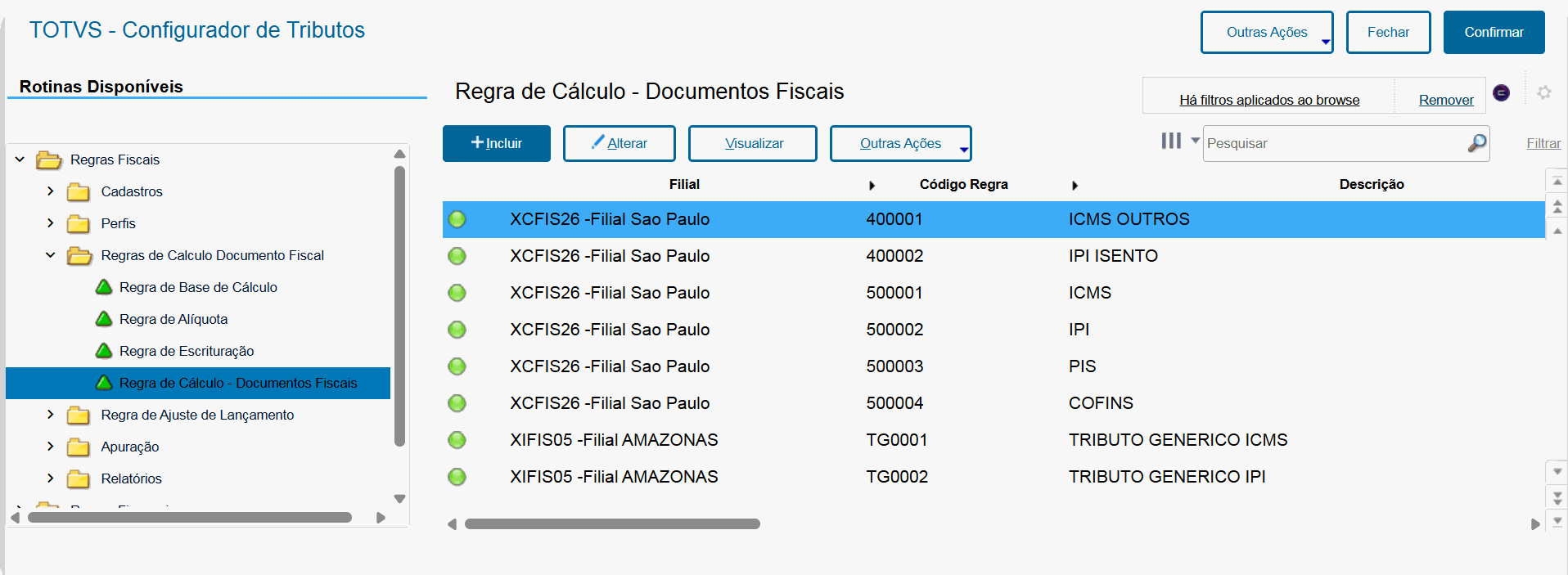Open the top-right Outras Ações dropdown
The height and width of the screenshot is (575, 1568).
pyautogui.click(x=1266, y=33)
